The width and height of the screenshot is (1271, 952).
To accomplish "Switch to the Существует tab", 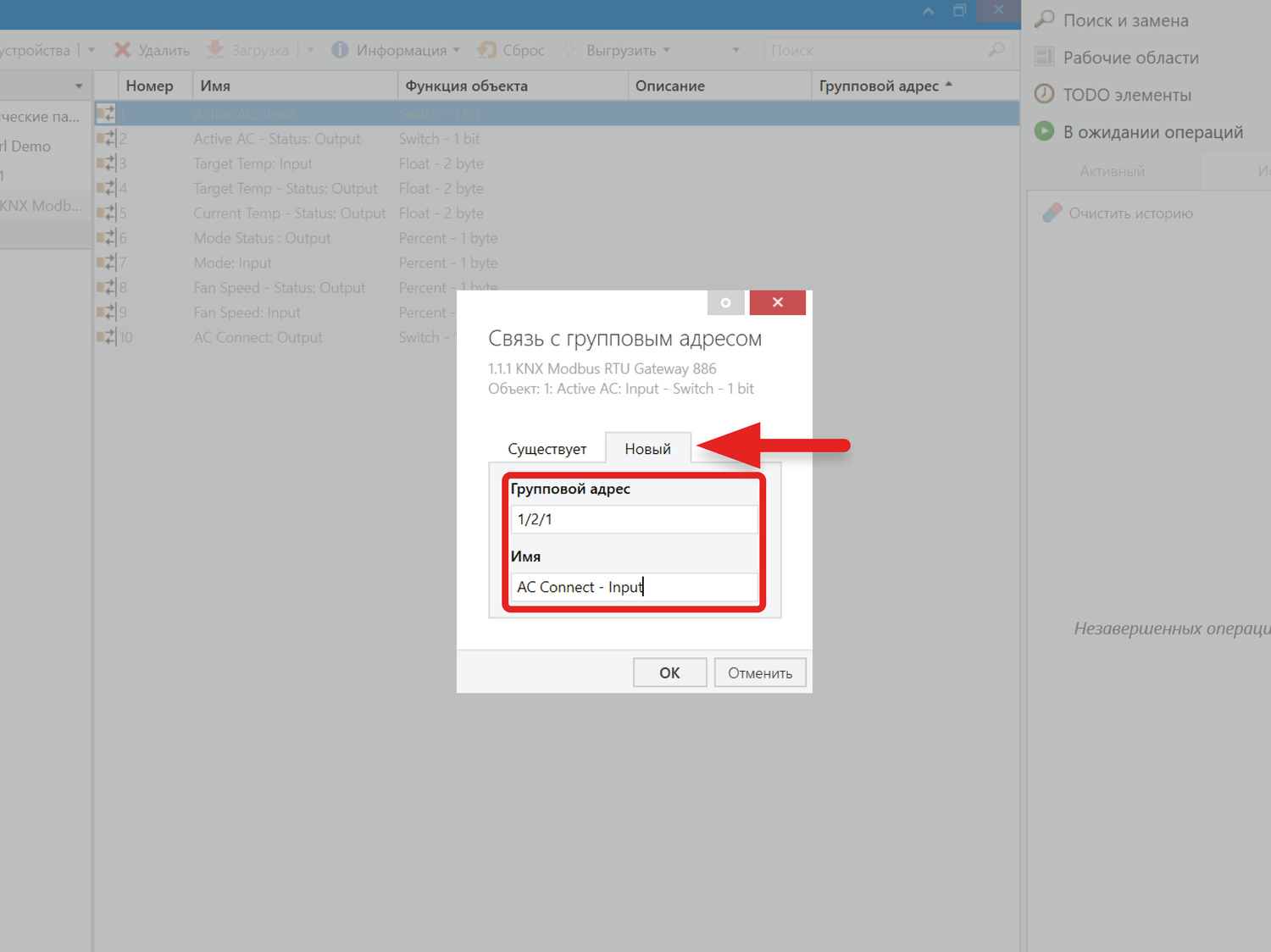I will coord(547,449).
